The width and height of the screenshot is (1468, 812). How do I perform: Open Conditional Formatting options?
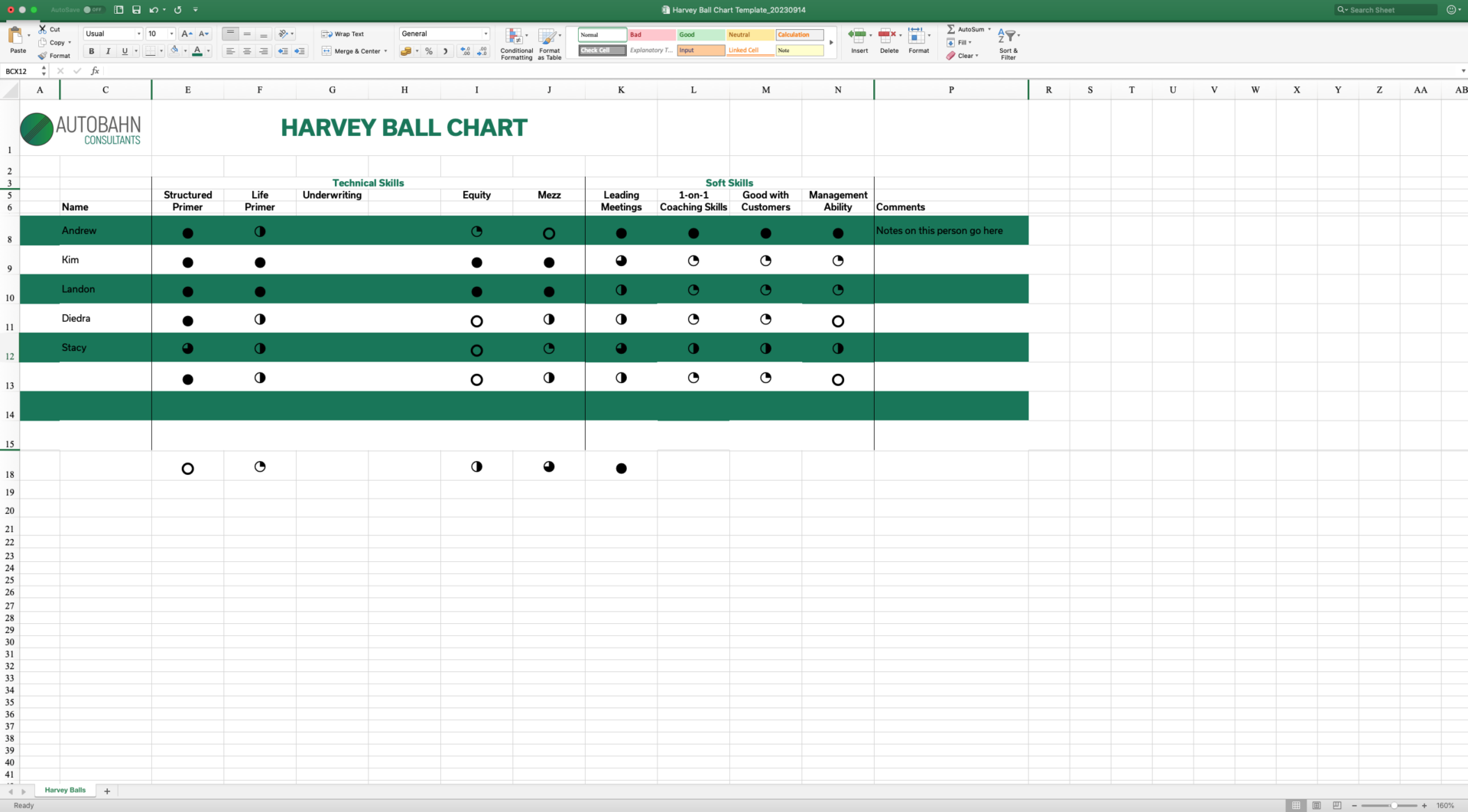tap(516, 43)
